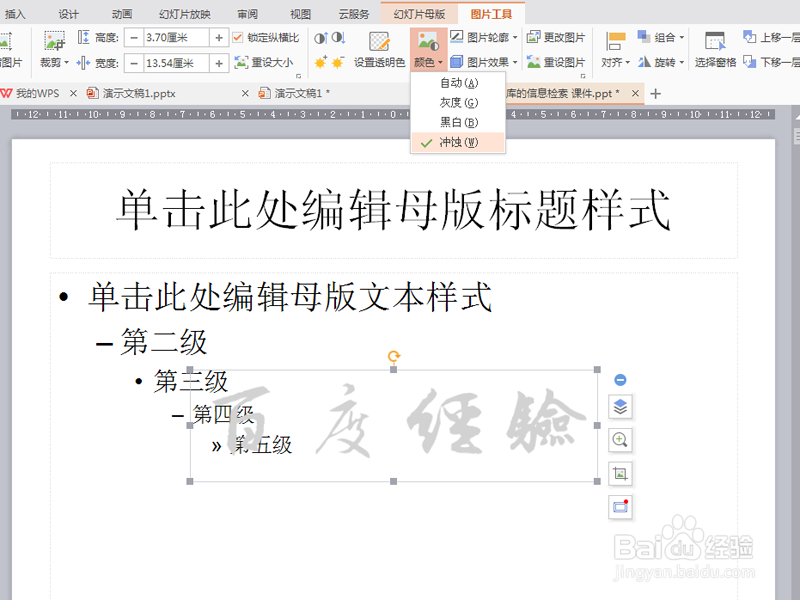Click the zoom magnifier icon beside the picture

[621, 440]
